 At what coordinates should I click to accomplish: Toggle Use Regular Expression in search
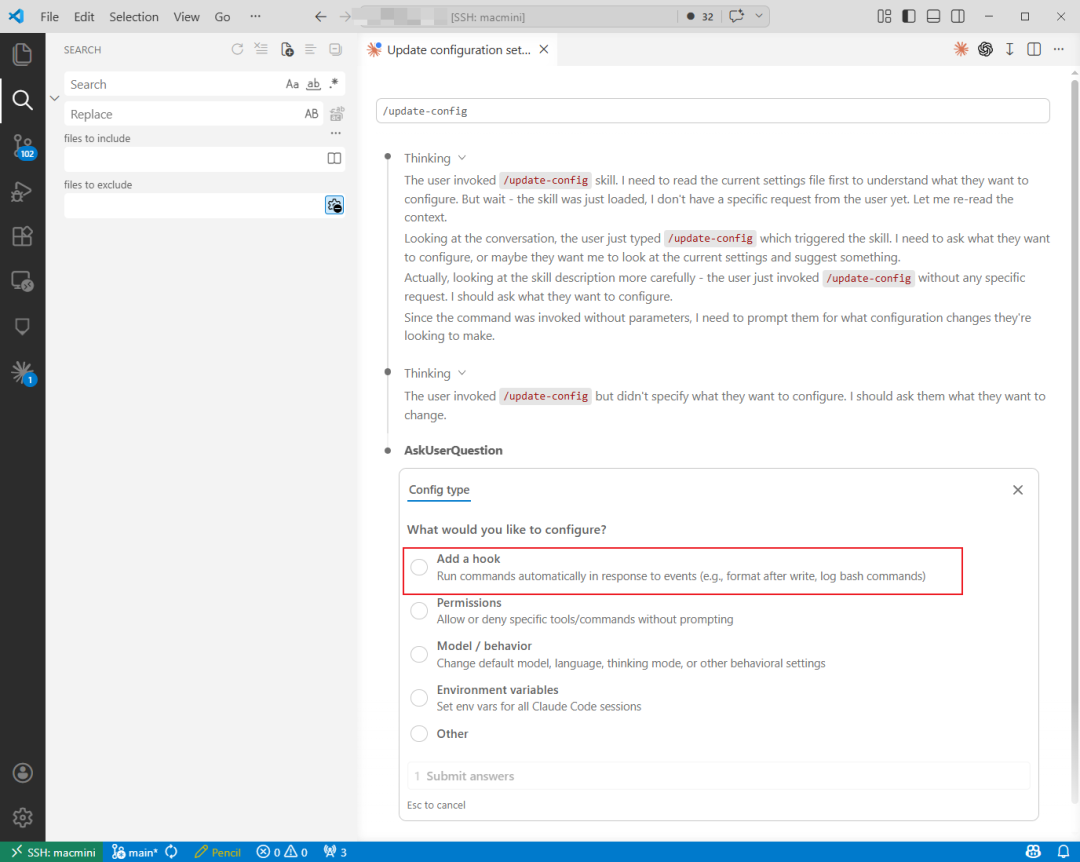coord(334,84)
